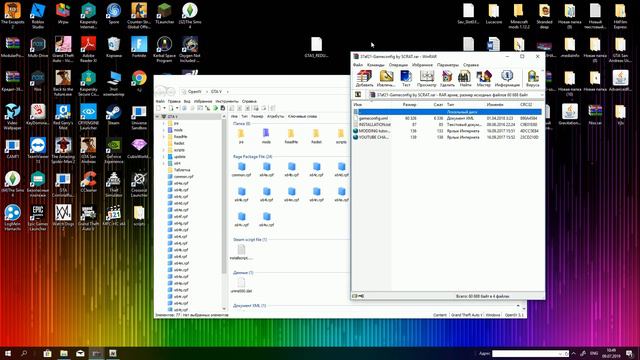Click the GTA V breadcrumb in the OpenIV address bar
Image resolution: width=640 pixels, height=360 pixels.
pos(216,91)
